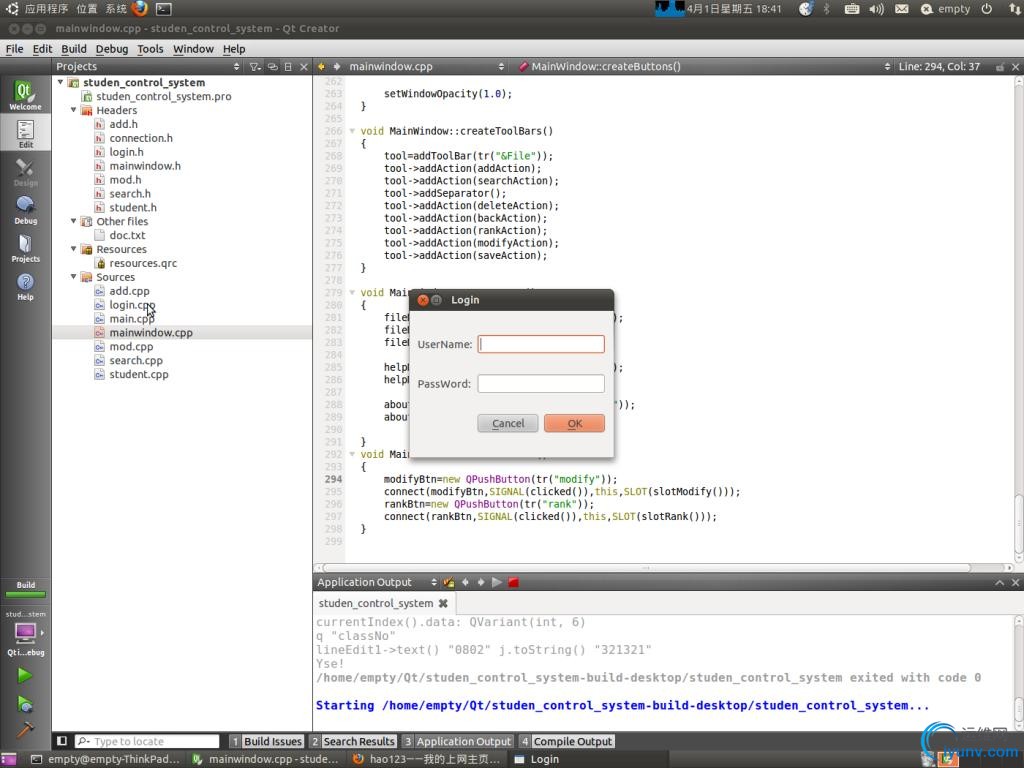Click the filter tree icon in Projects panel
Viewport: 1024px width, 768px height.
coord(255,67)
